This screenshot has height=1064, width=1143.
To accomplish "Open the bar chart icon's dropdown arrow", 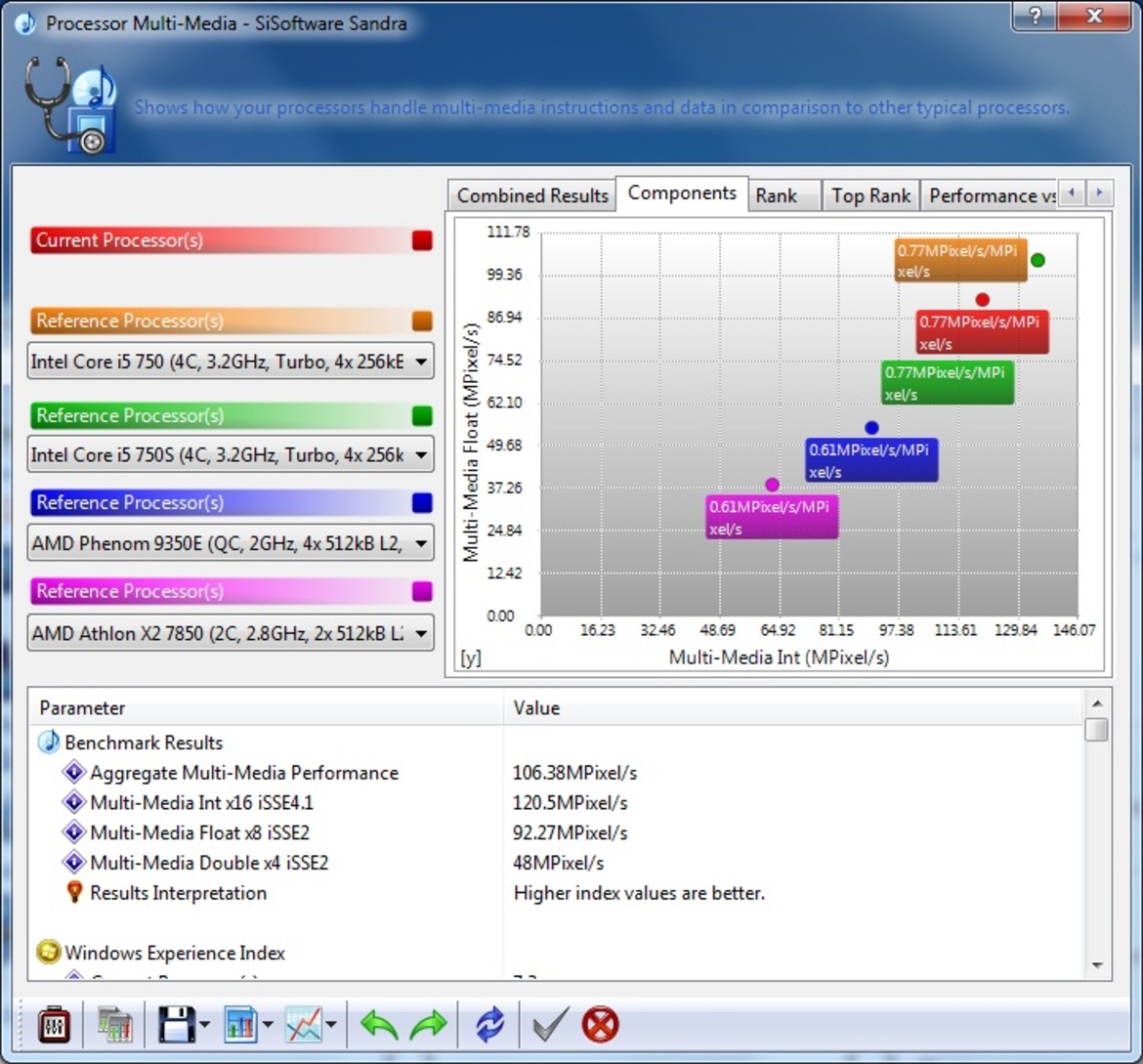I will coord(268,1025).
